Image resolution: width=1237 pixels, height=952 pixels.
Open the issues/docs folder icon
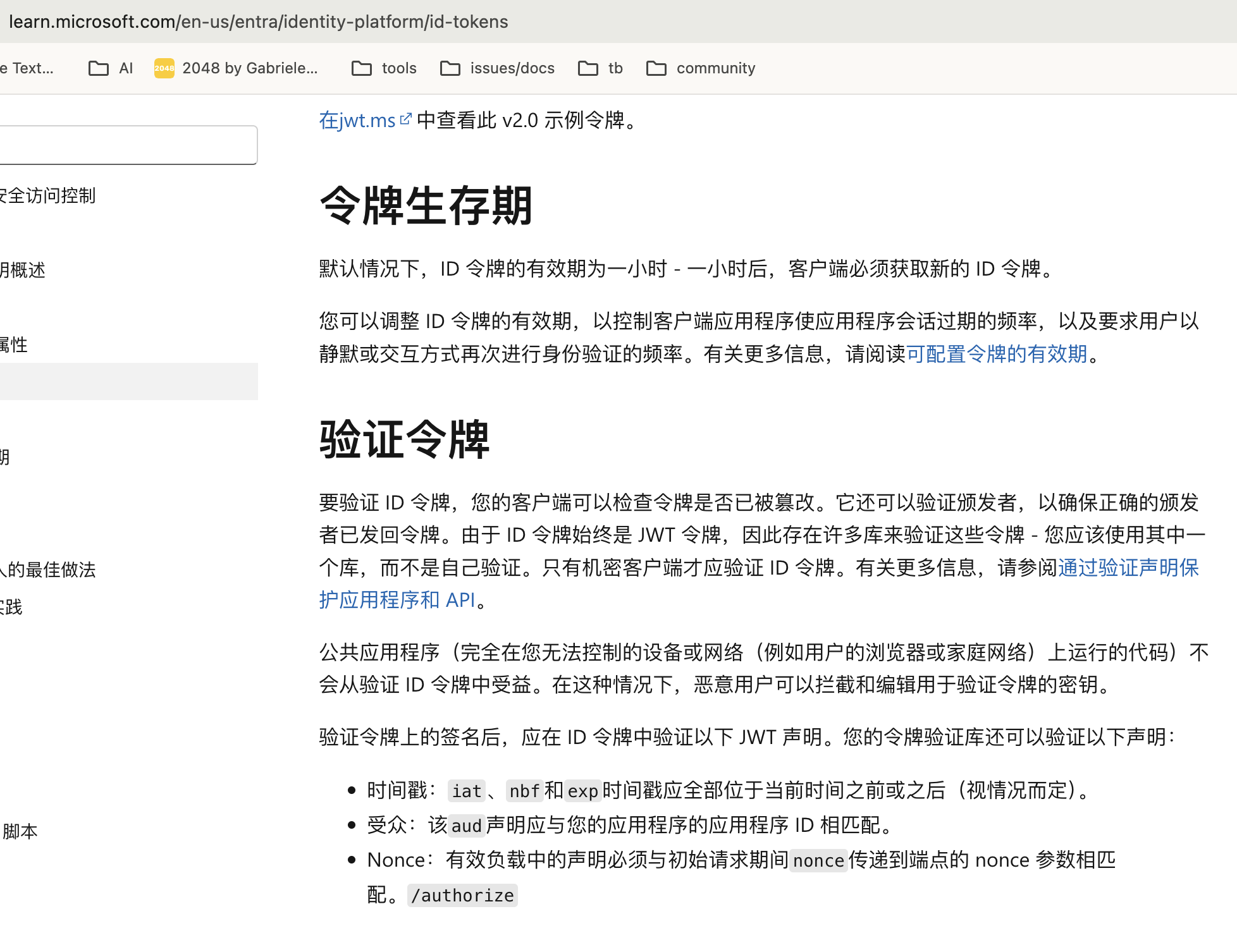(450, 68)
